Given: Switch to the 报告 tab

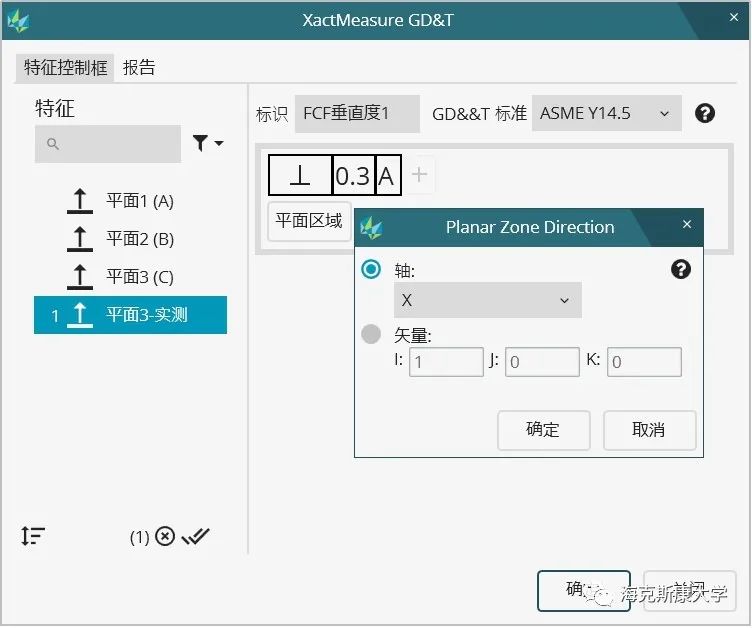Looking at the screenshot, I should pyautogui.click(x=139, y=67).
